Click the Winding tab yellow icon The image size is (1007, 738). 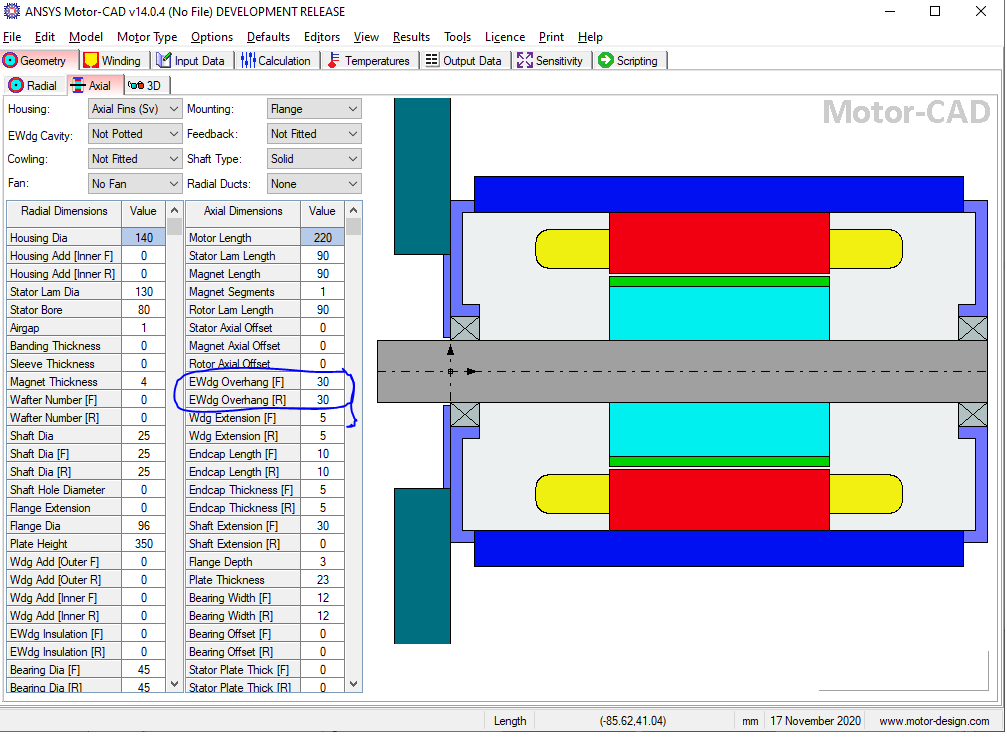91,60
